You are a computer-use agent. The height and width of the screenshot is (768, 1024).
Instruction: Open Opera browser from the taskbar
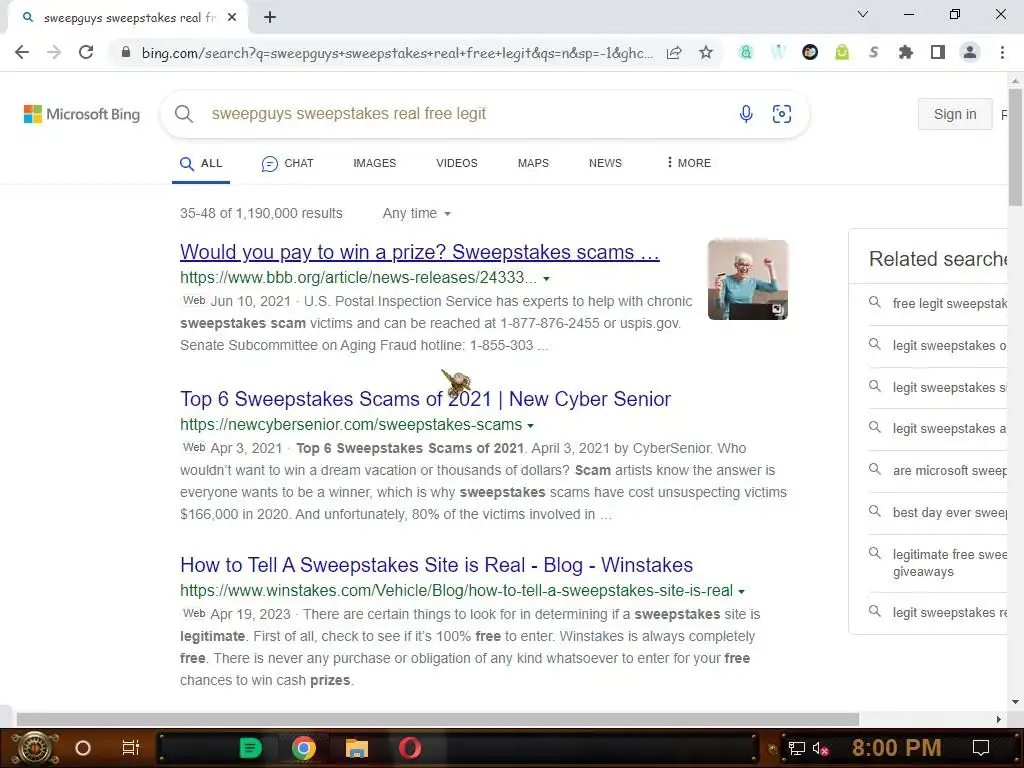point(410,748)
